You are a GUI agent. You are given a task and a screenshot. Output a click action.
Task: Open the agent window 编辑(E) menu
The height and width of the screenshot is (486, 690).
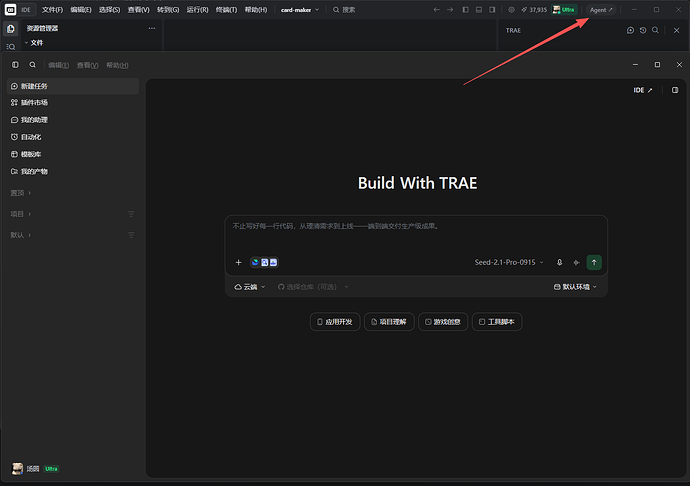(59, 65)
